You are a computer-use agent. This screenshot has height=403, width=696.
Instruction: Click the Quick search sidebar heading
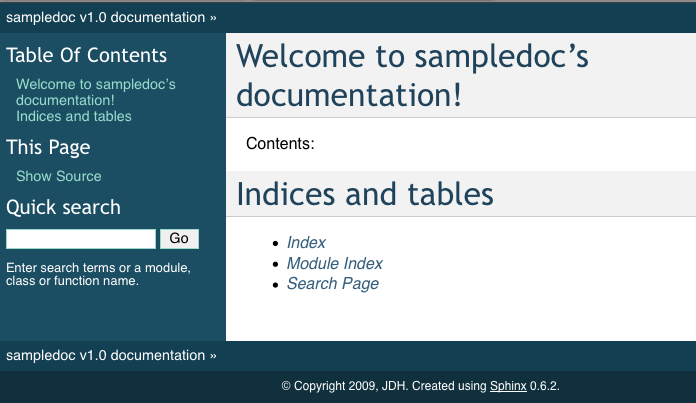tap(63, 207)
